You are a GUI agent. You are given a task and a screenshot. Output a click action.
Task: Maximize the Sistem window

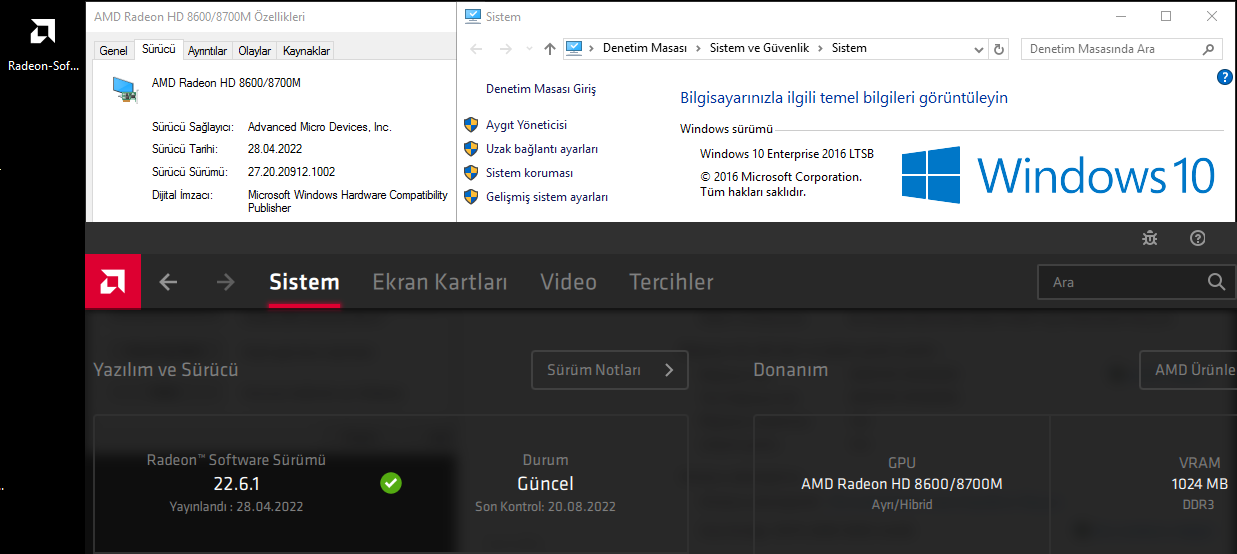pyautogui.click(x=1166, y=16)
